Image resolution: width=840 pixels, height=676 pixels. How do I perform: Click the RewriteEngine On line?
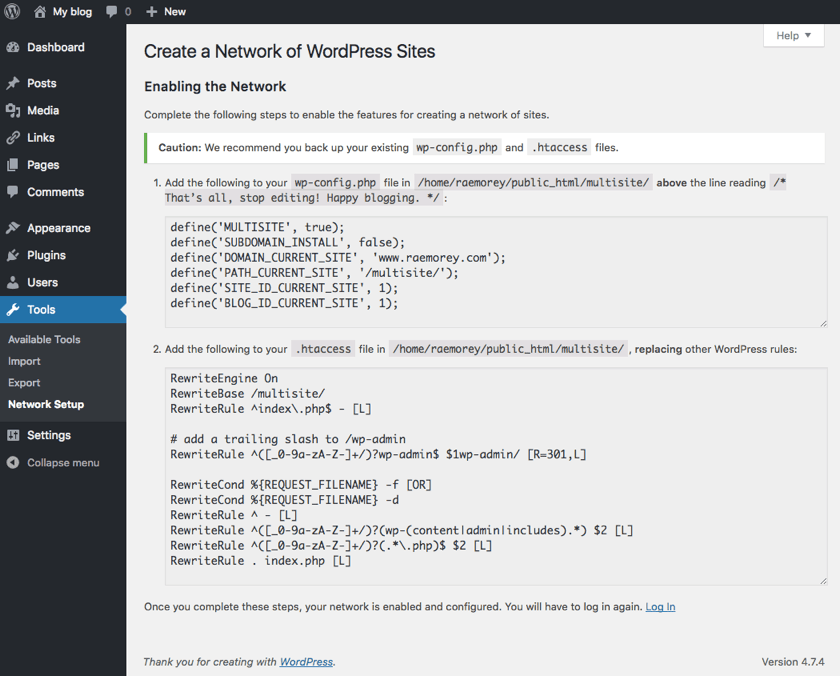224,378
